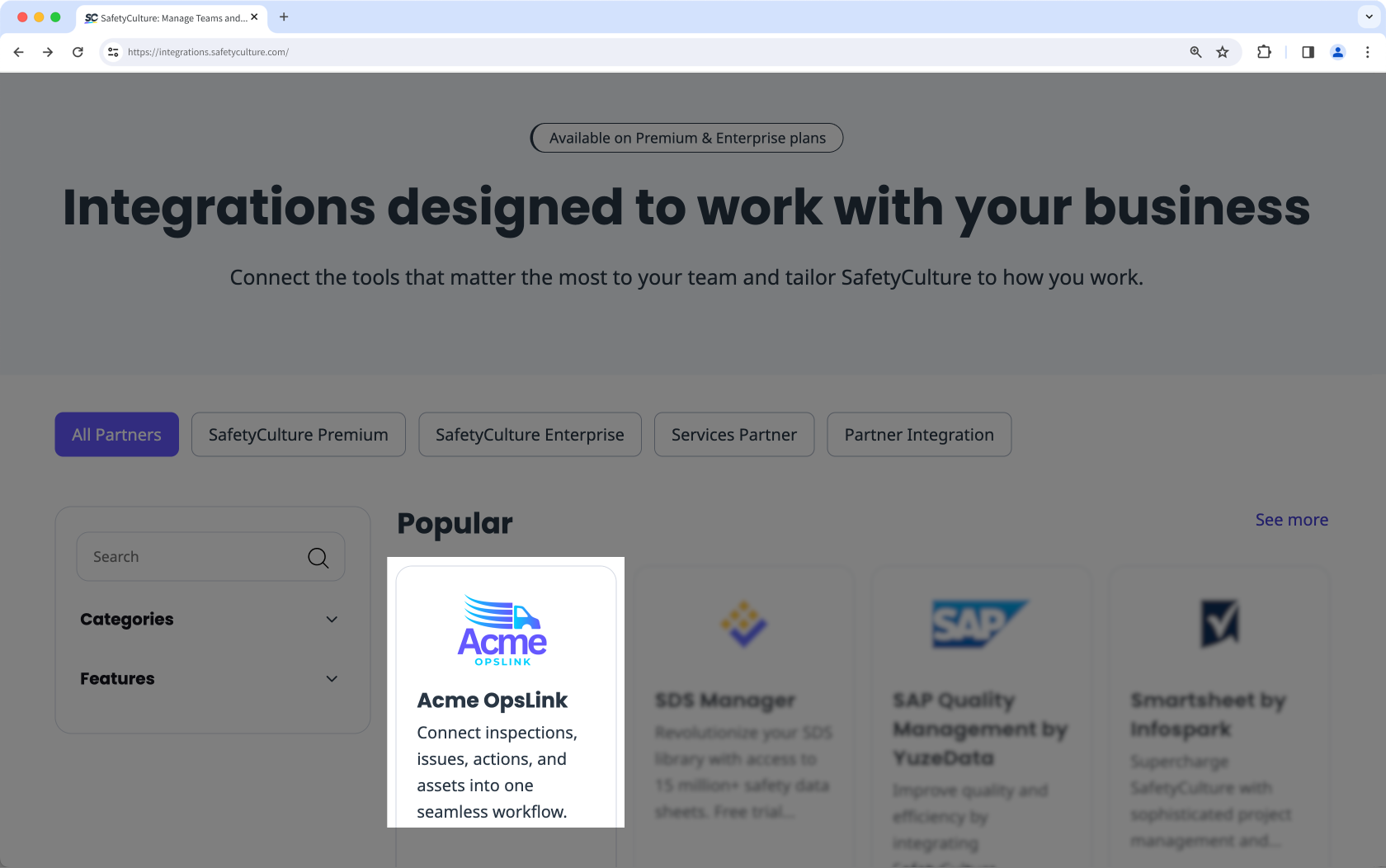
Task: Open the browser extensions puzzle icon
Action: click(1264, 52)
